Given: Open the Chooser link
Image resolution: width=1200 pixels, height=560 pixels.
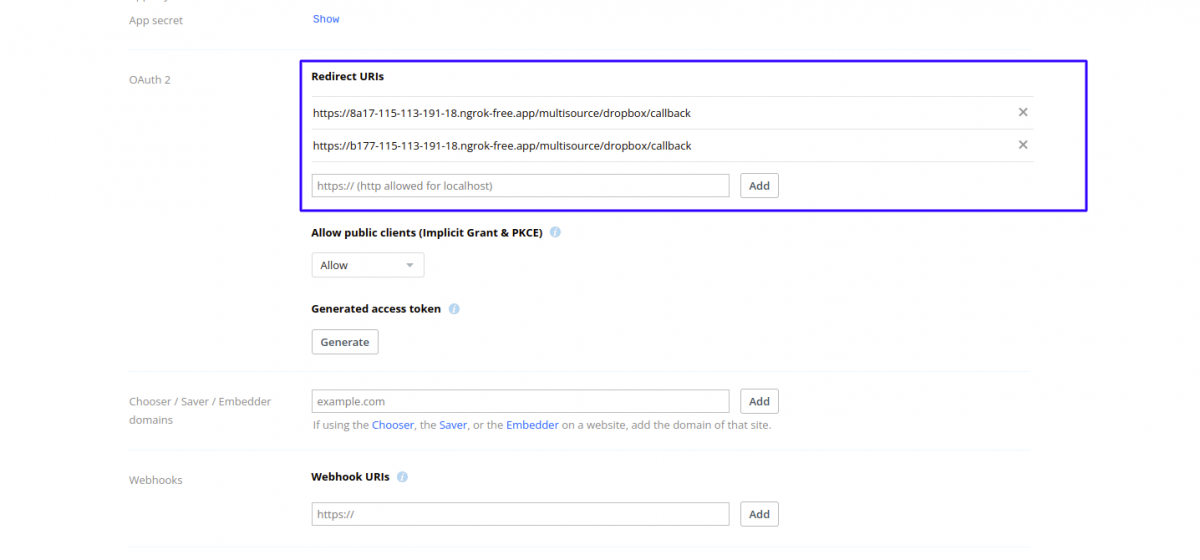Looking at the screenshot, I should tap(393, 425).
